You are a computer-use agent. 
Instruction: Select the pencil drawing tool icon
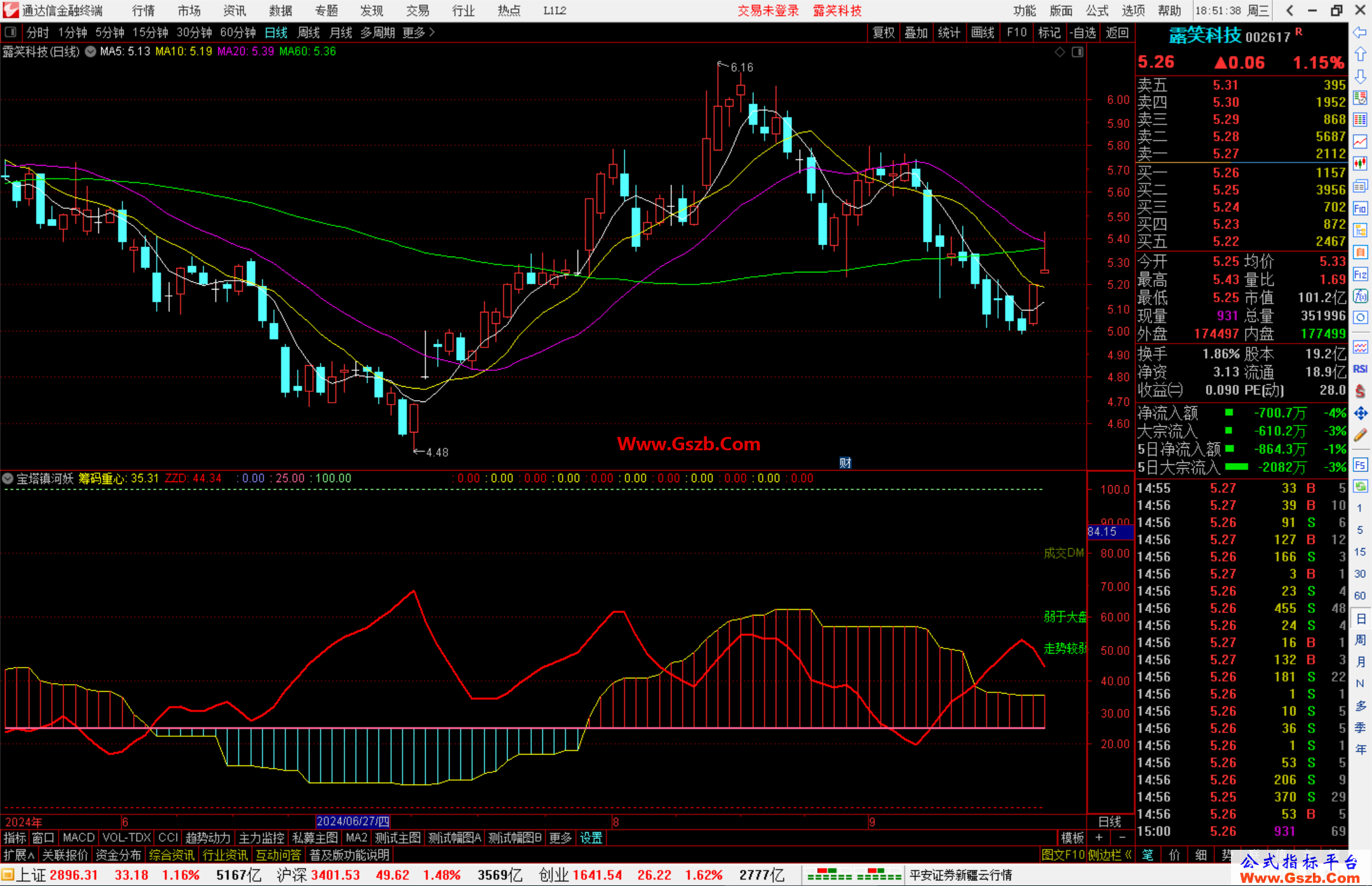pos(1360,435)
